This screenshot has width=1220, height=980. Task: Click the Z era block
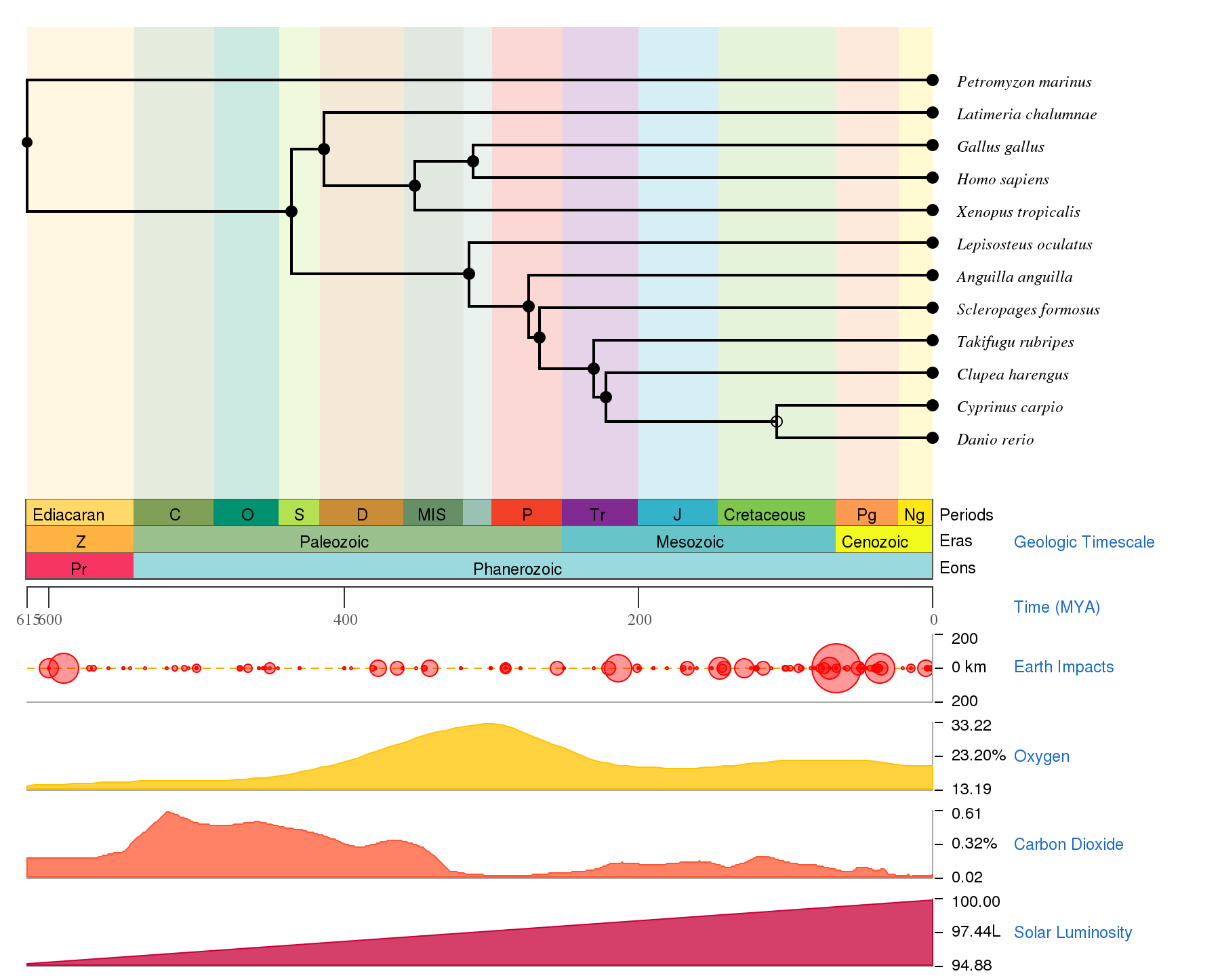(x=80, y=539)
